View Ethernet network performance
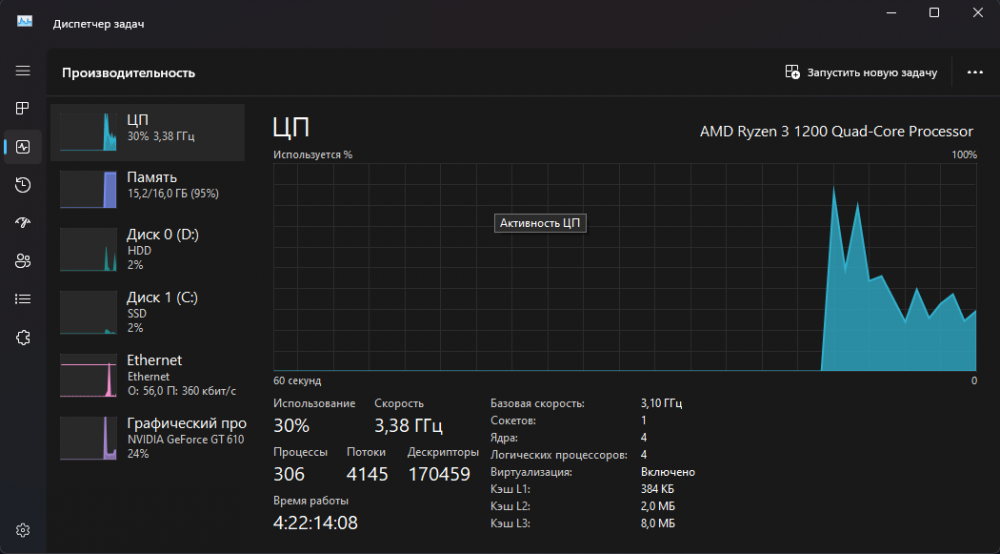 [x=148, y=374]
